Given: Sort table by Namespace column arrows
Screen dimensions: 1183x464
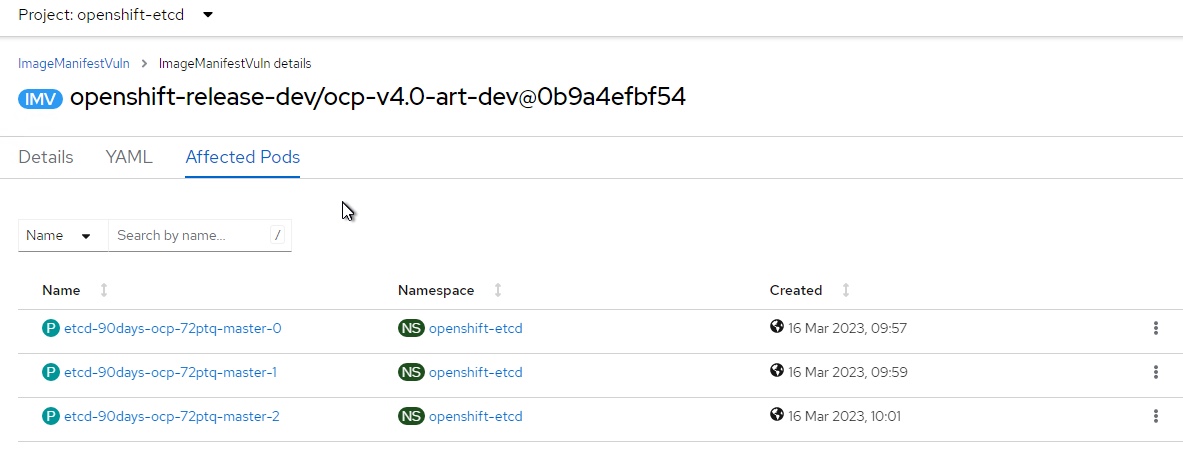Looking at the screenshot, I should coord(498,290).
